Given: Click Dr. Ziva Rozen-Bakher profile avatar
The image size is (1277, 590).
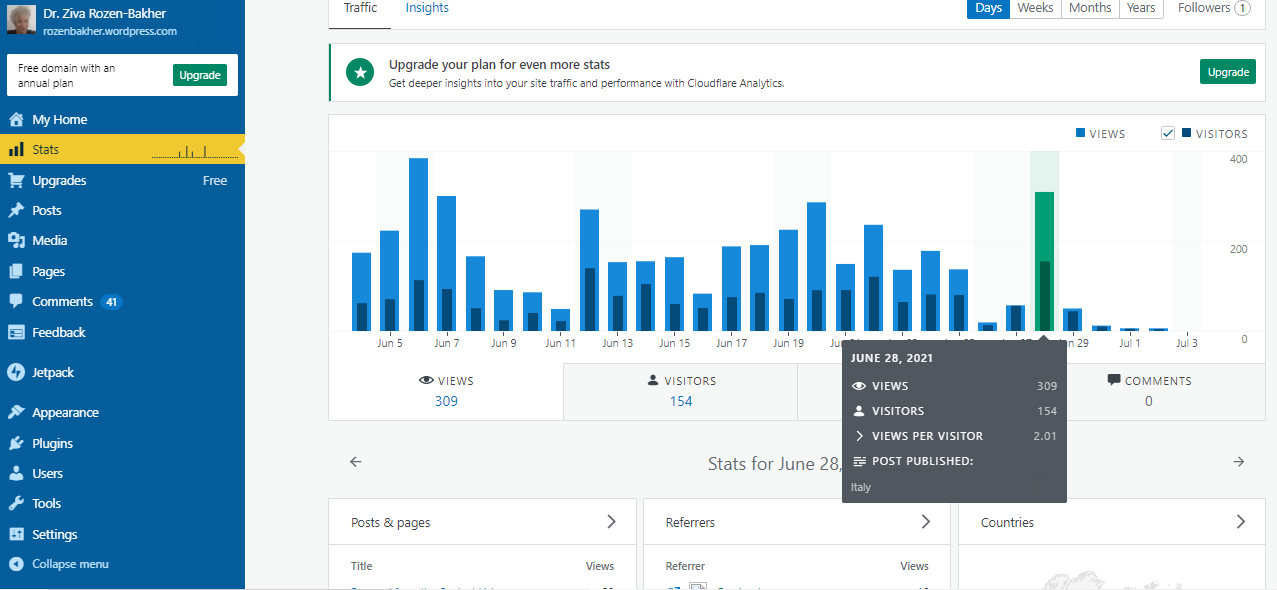Looking at the screenshot, I should 21,21.
